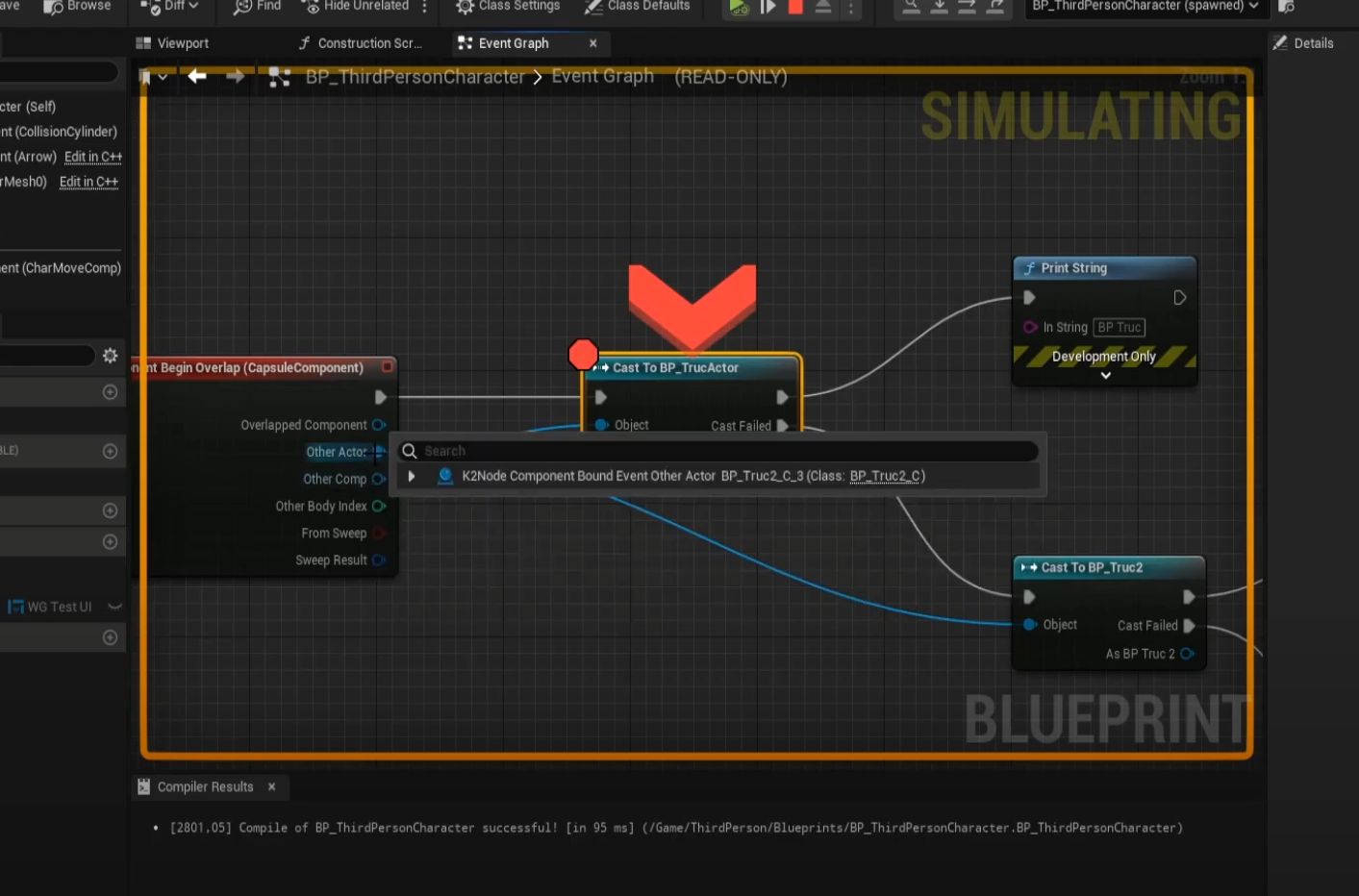Image resolution: width=1359 pixels, height=896 pixels.
Task: Click the Find in Blueprint button
Action: pos(258,6)
